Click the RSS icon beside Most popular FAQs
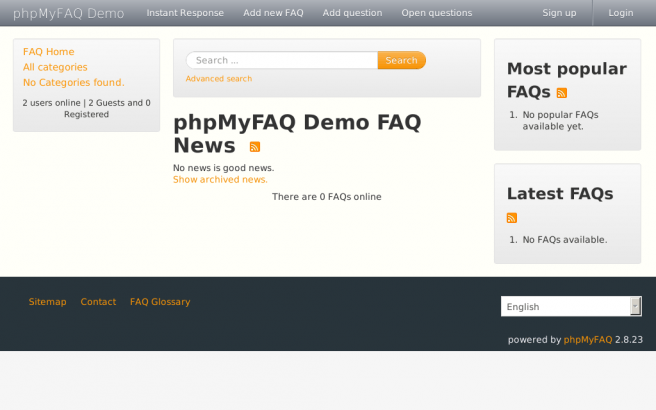 [x=562, y=93]
